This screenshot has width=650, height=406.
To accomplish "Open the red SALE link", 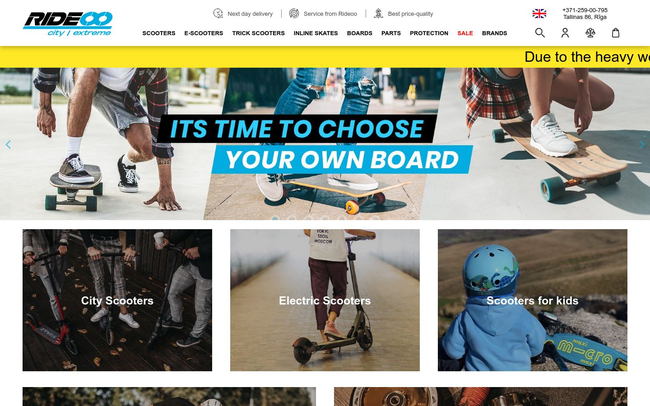I will tap(465, 33).
